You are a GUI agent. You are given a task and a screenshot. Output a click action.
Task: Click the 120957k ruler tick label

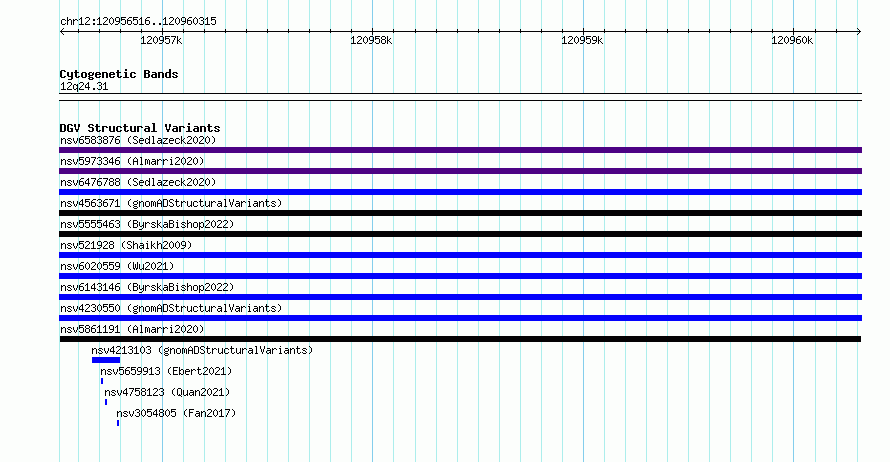[x=161, y=40]
